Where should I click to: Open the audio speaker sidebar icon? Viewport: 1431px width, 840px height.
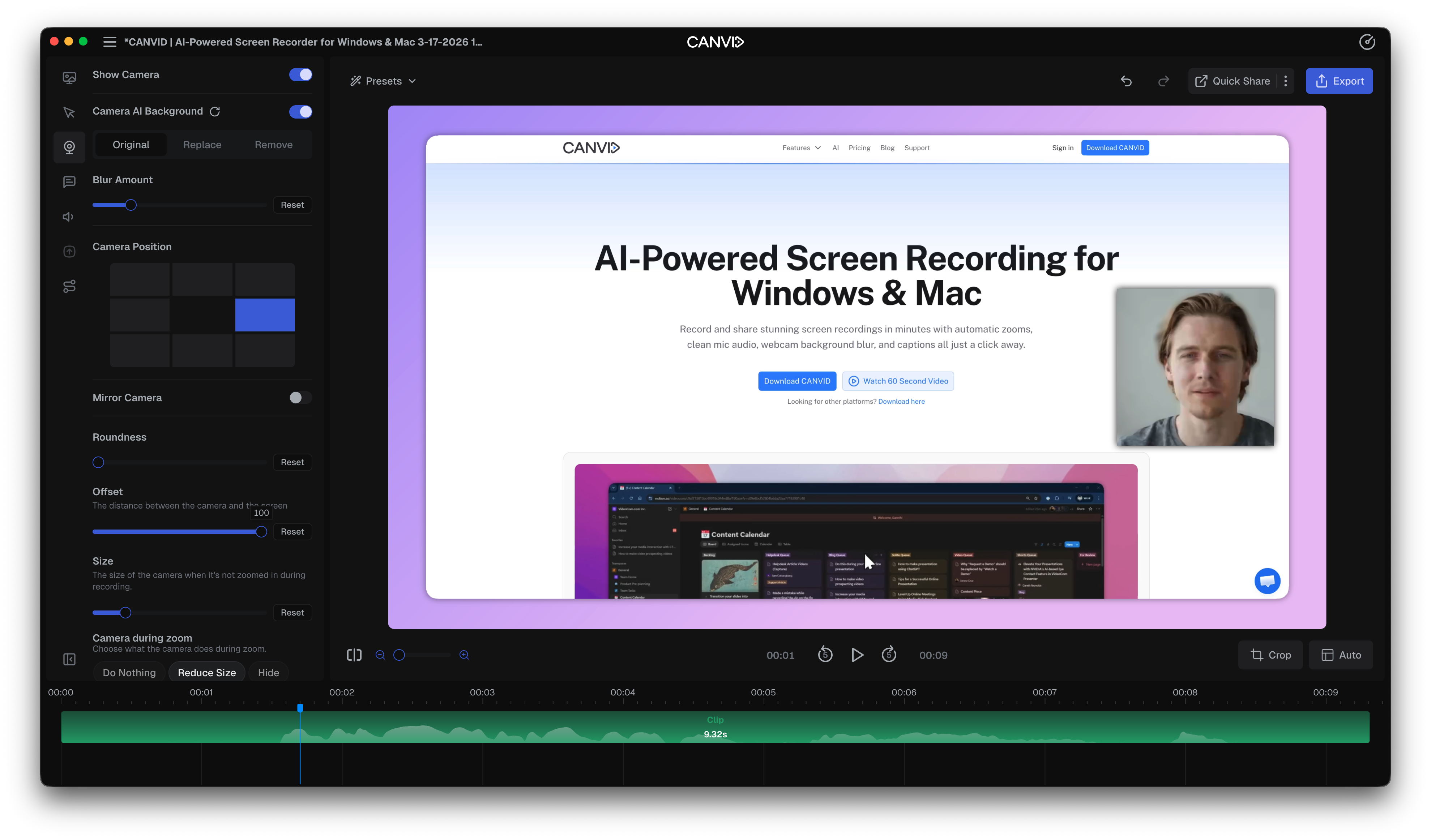tap(69, 217)
